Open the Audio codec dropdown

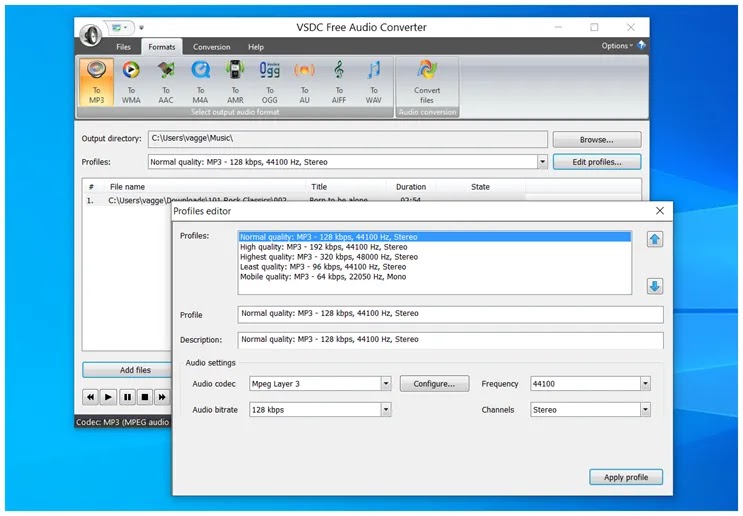pyautogui.click(x=386, y=384)
